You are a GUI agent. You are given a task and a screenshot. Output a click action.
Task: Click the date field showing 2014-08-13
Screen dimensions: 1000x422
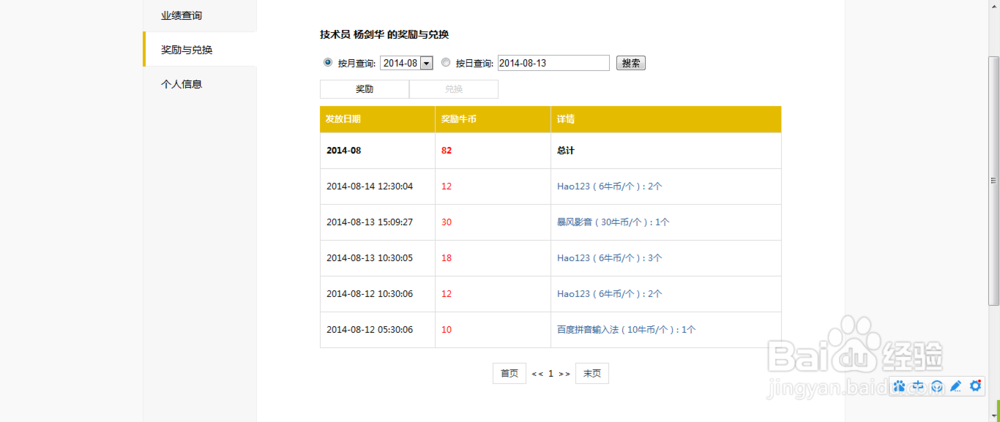[554, 63]
